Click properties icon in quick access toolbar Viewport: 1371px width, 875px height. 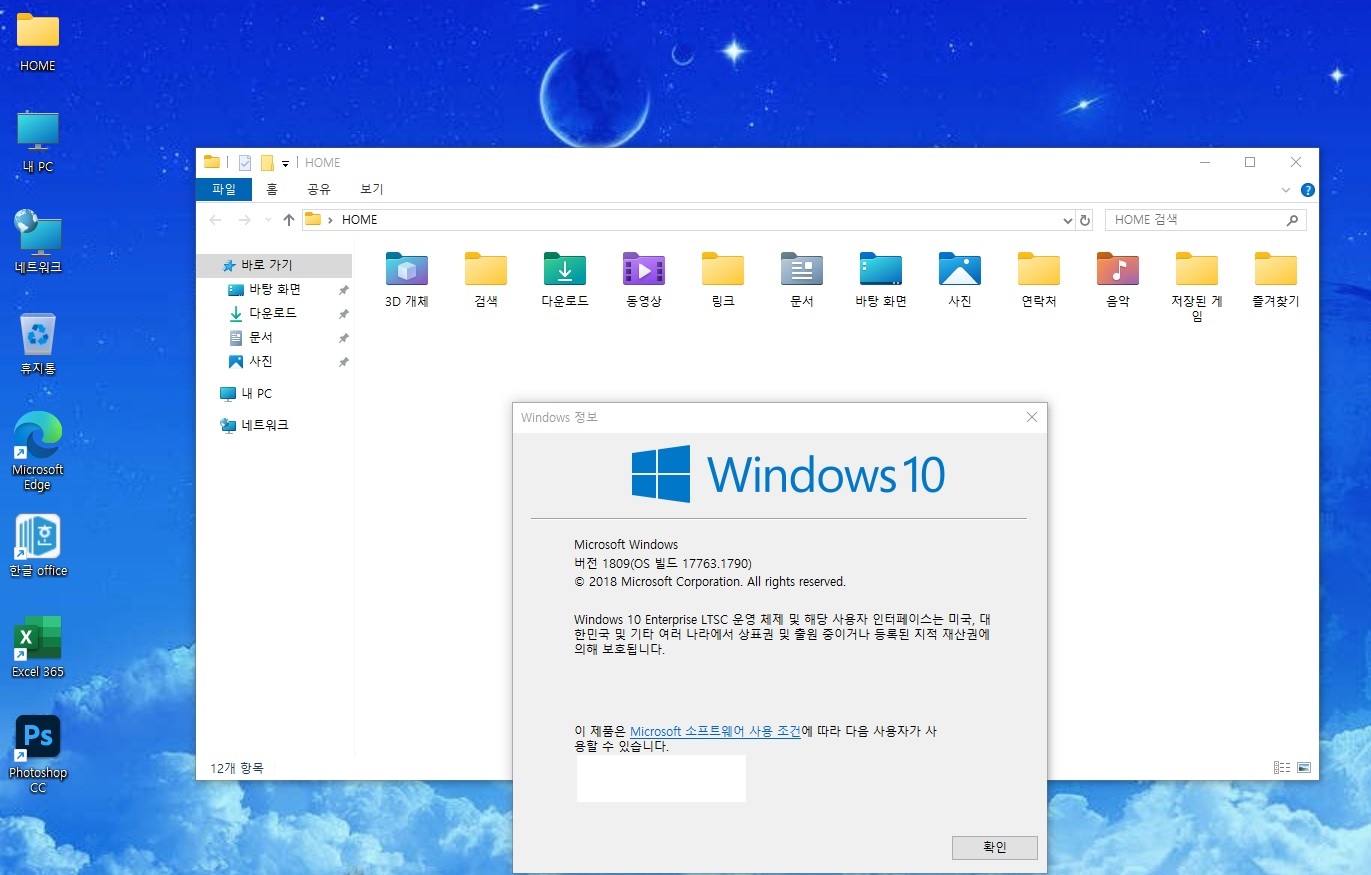(245, 163)
